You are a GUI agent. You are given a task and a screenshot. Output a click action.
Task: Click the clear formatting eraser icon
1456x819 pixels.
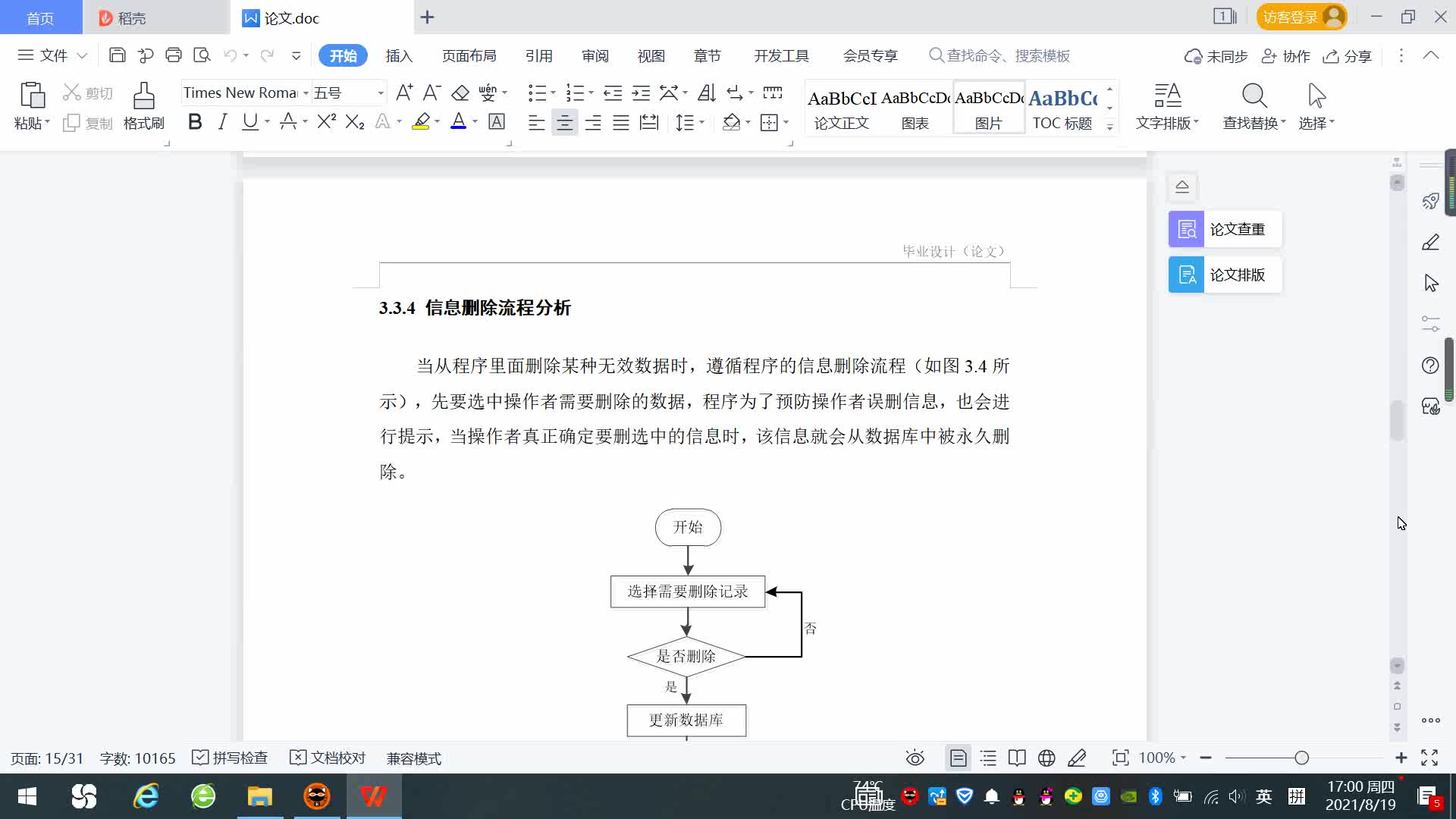pos(460,93)
